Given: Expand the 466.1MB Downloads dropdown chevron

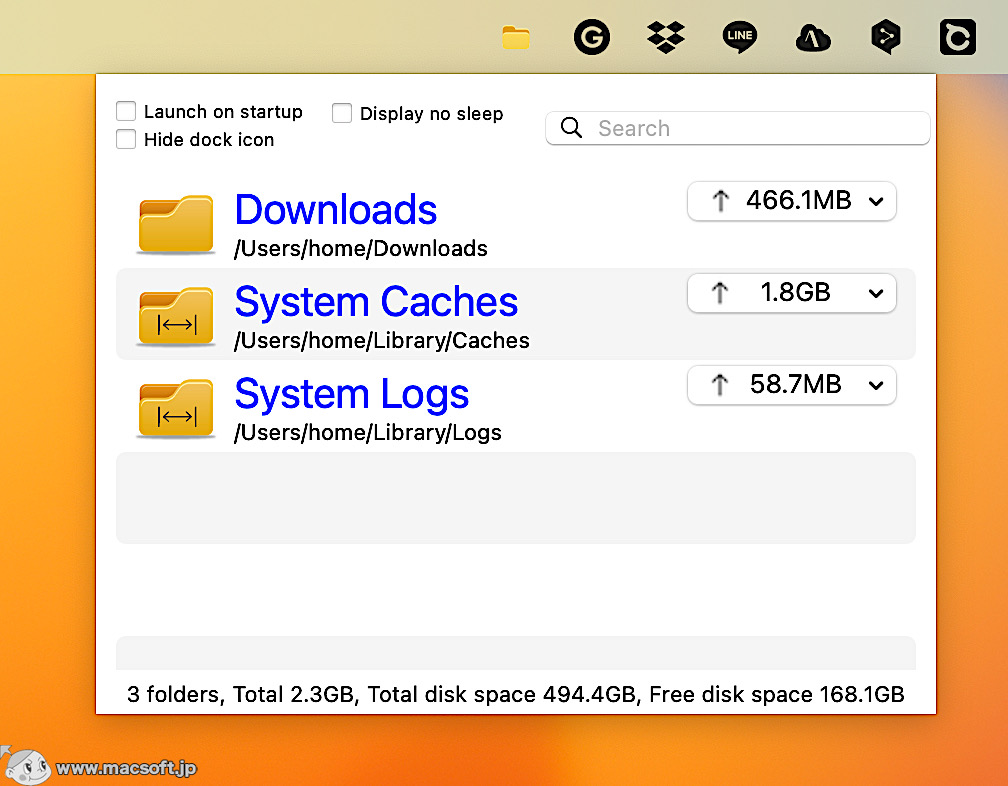Looking at the screenshot, I should (876, 202).
